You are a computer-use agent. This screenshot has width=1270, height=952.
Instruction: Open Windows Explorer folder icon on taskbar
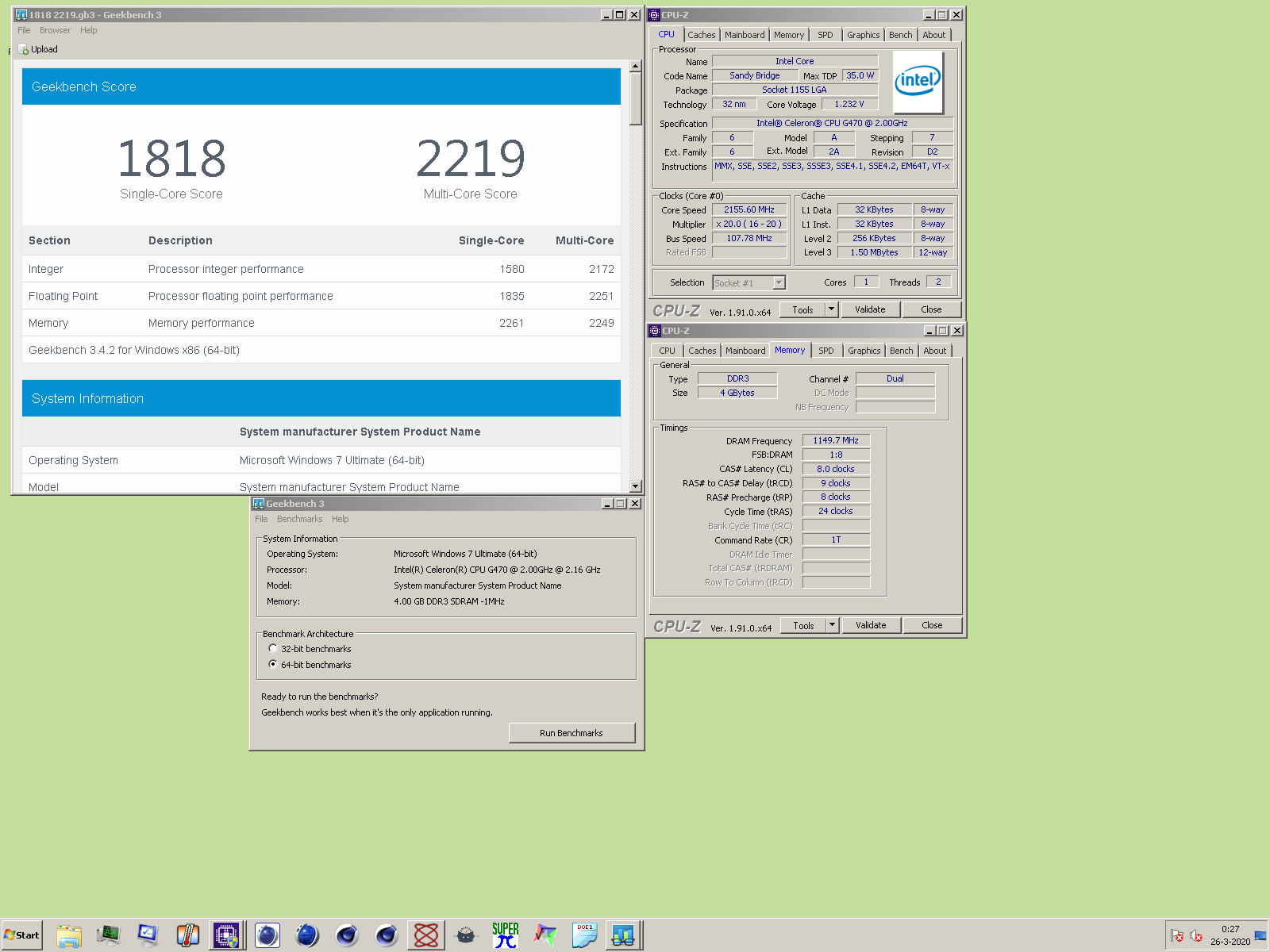tap(69, 935)
